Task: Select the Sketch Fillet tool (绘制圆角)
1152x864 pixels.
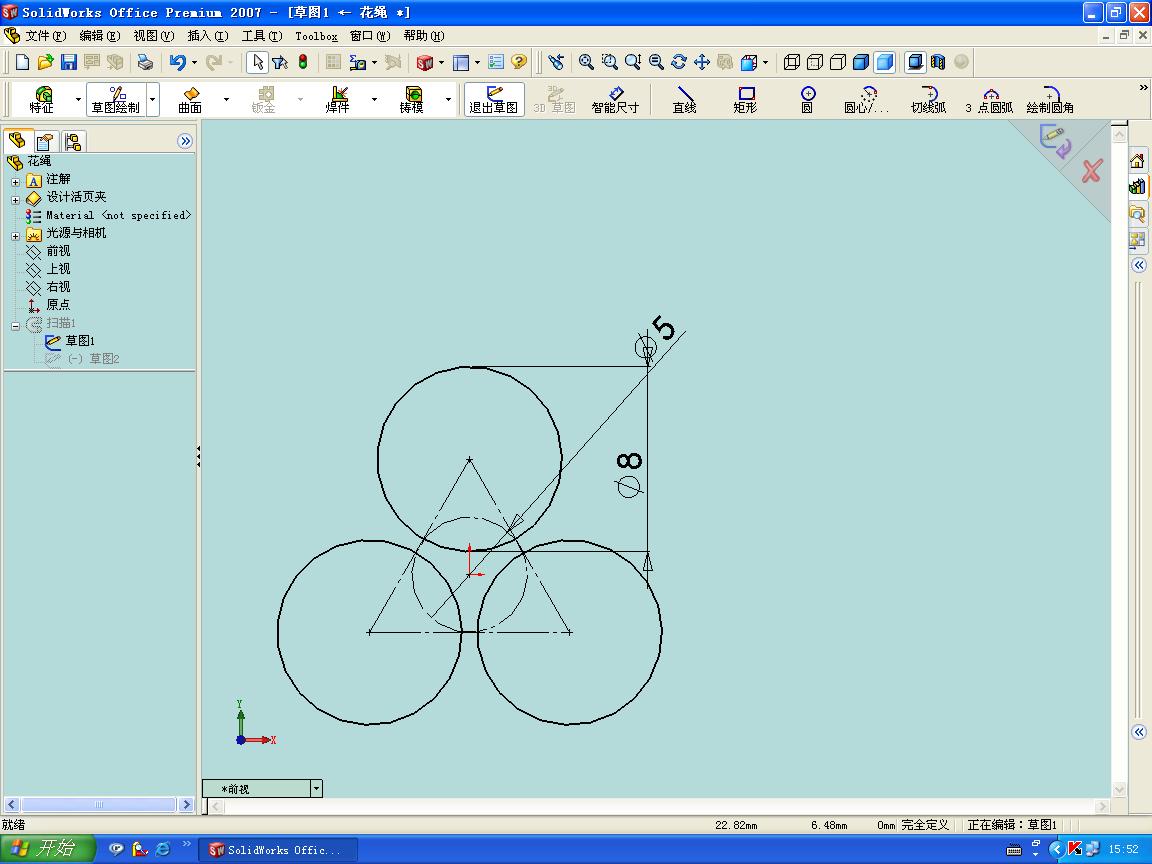Action: tap(1050, 99)
